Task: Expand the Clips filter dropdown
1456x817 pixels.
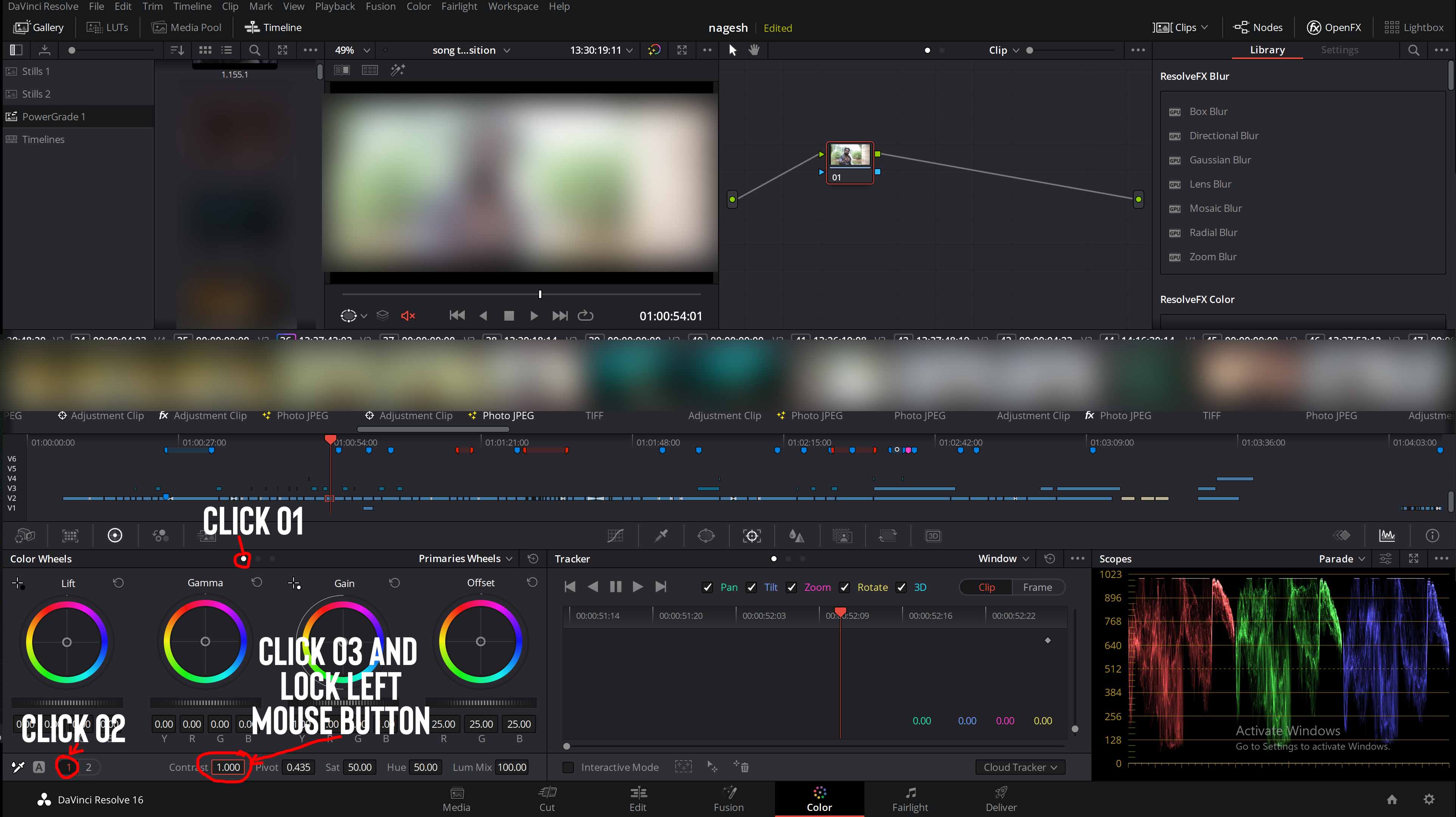Action: [1180, 27]
